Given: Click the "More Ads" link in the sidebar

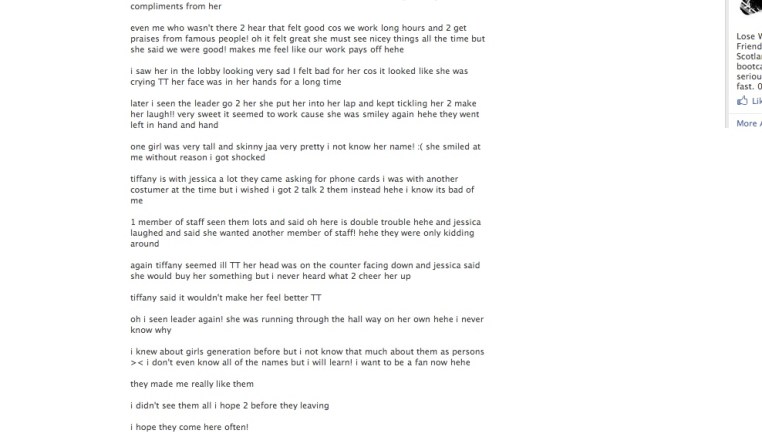Looking at the screenshot, I should [747, 123].
